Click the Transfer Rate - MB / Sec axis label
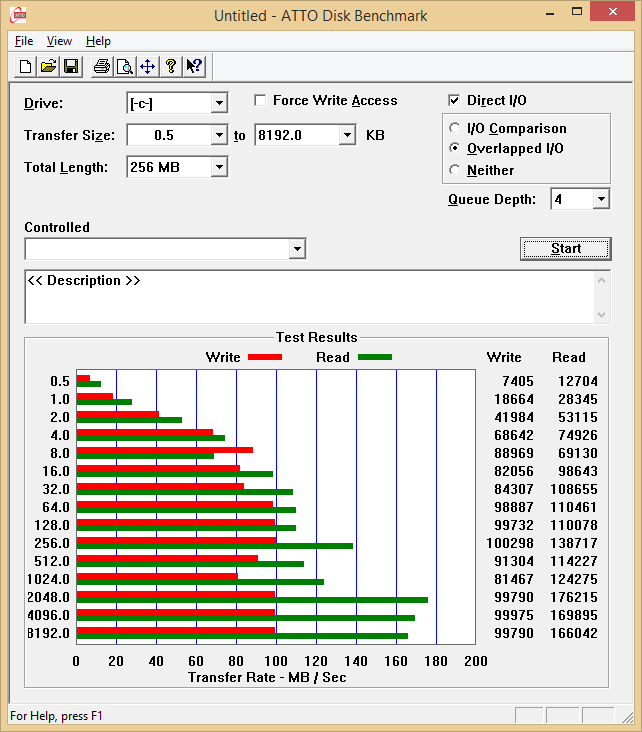This screenshot has height=732, width=642. click(x=267, y=677)
